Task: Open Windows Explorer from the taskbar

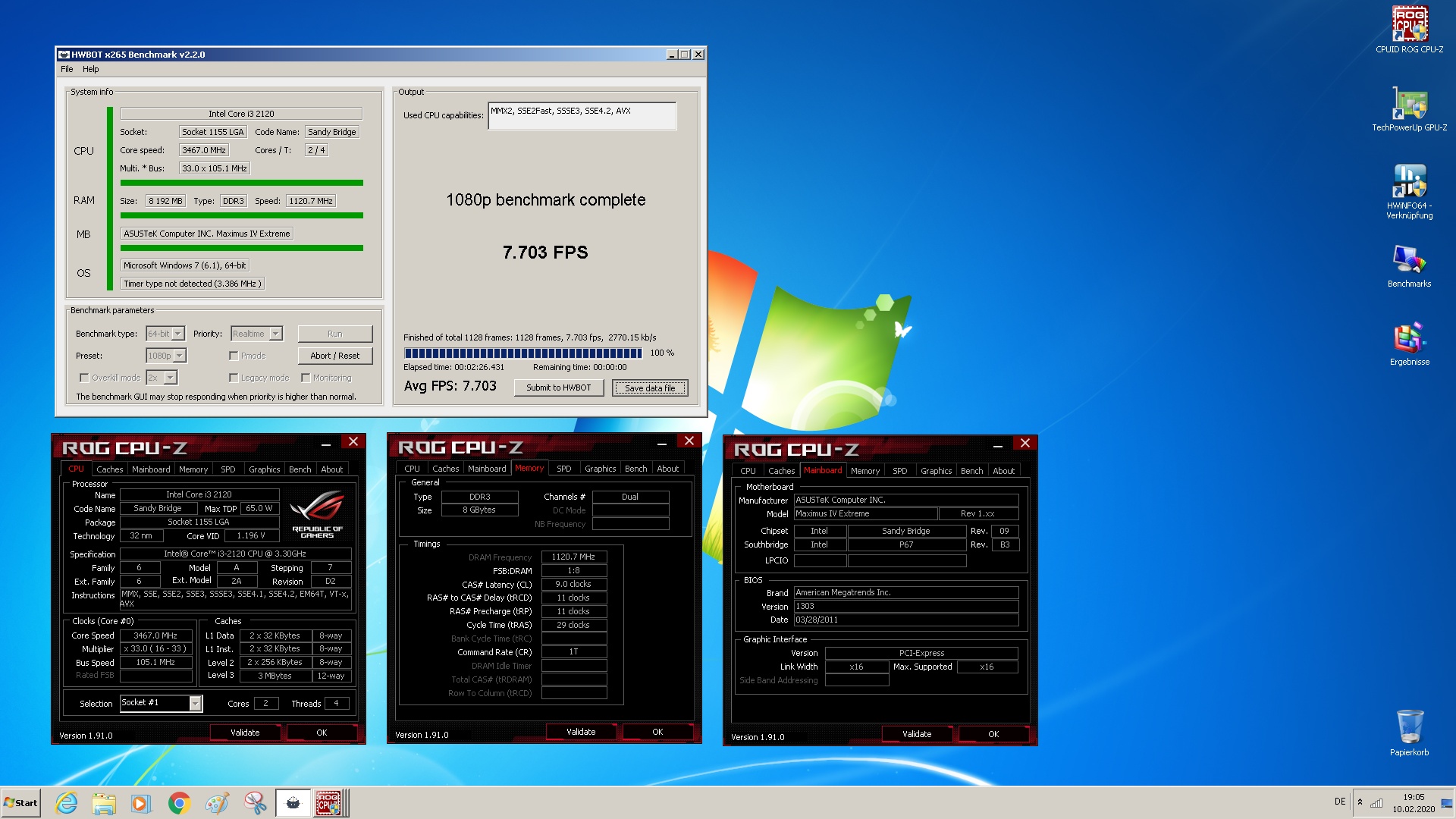Action: pyautogui.click(x=104, y=803)
